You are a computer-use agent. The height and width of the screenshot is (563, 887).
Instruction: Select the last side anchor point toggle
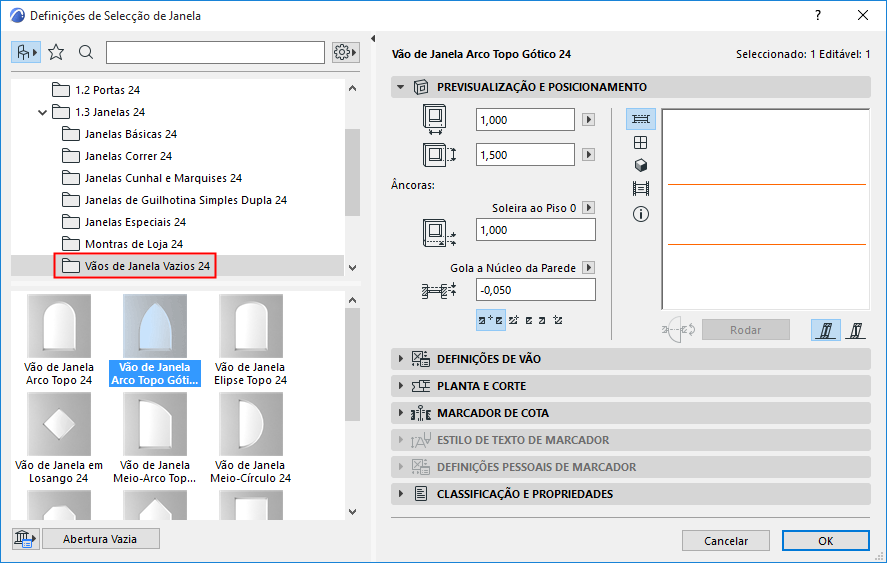pyautogui.click(x=558, y=320)
